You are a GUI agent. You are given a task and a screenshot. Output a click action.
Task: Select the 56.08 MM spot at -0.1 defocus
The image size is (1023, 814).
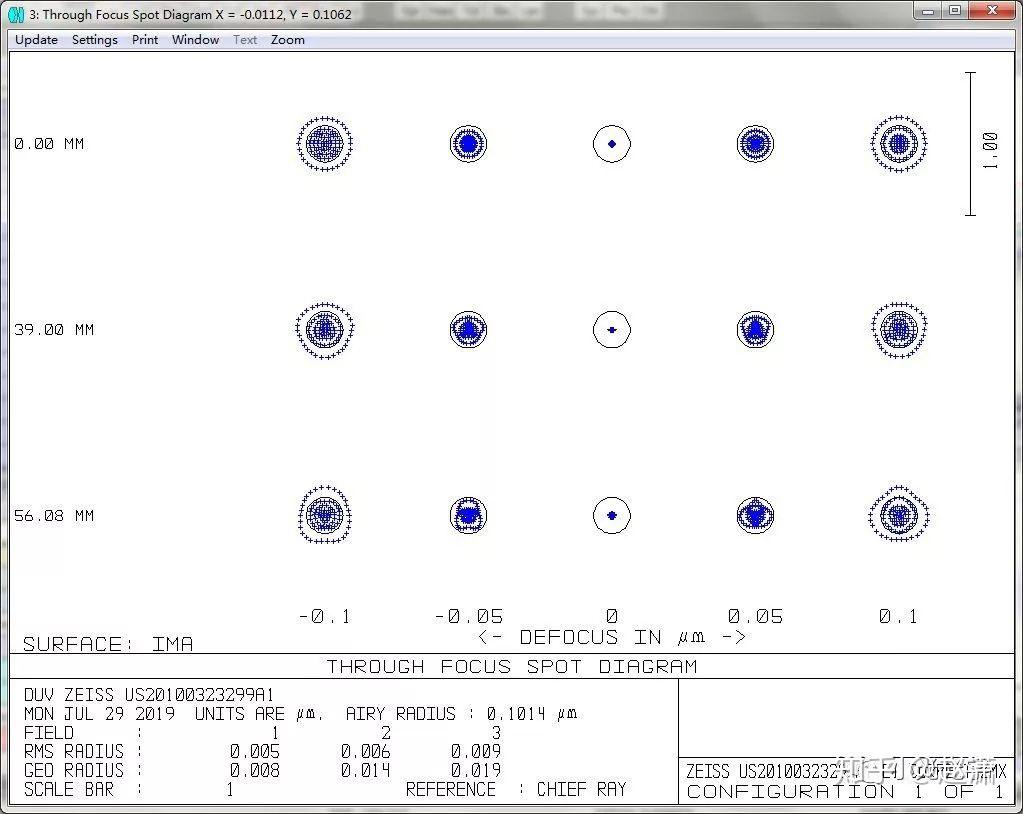(325, 515)
